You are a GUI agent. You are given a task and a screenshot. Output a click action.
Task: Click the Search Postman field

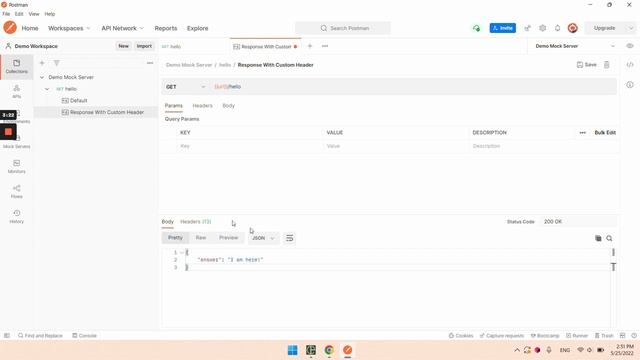tap(343, 28)
